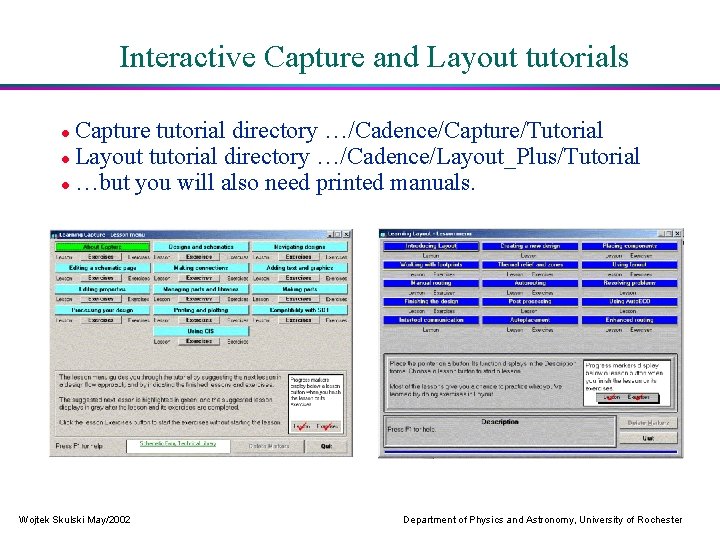Open Managing parts and libraries lesson
This screenshot has height=540, width=720.
tap(201, 289)
